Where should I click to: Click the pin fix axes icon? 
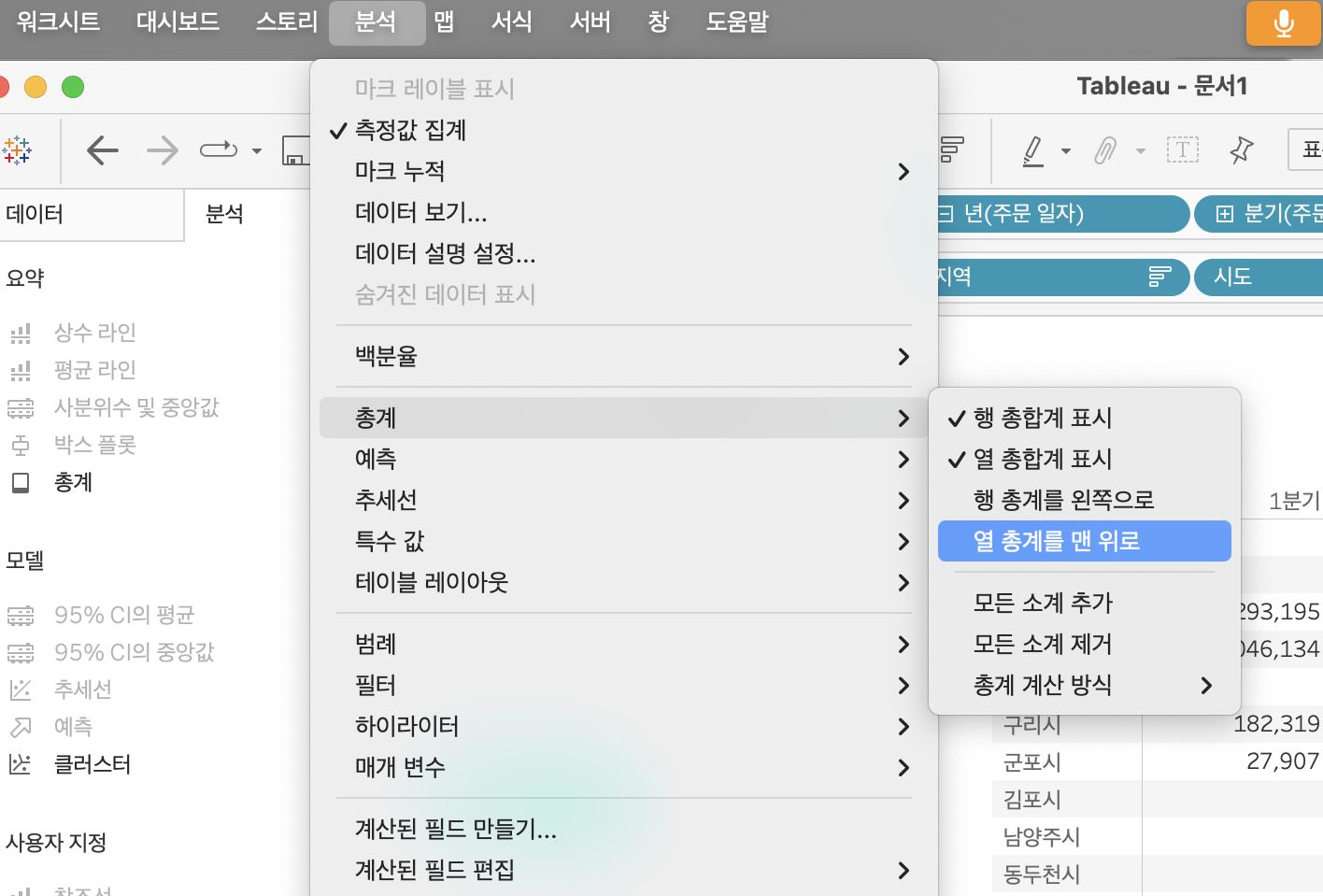click(x=1242, y=149)
